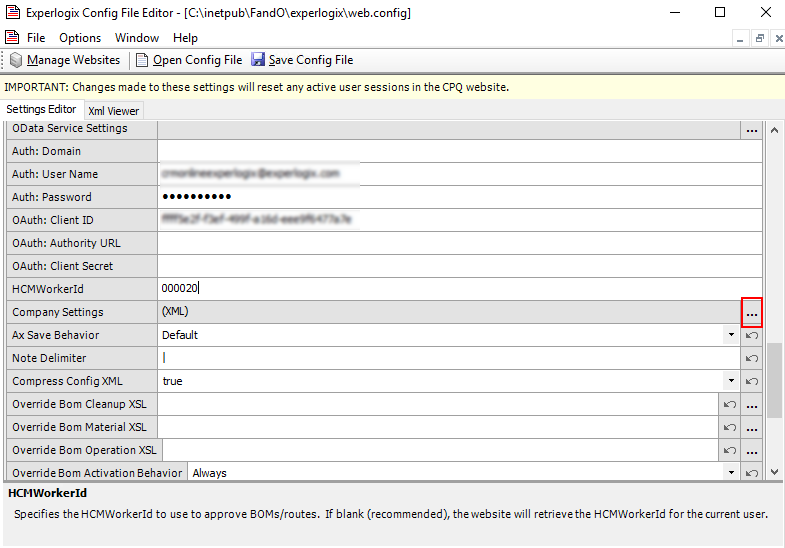This screenshot has height=548, width=785.
Task: Click the OAuth: Client Secret field
Action: point(460,266)
